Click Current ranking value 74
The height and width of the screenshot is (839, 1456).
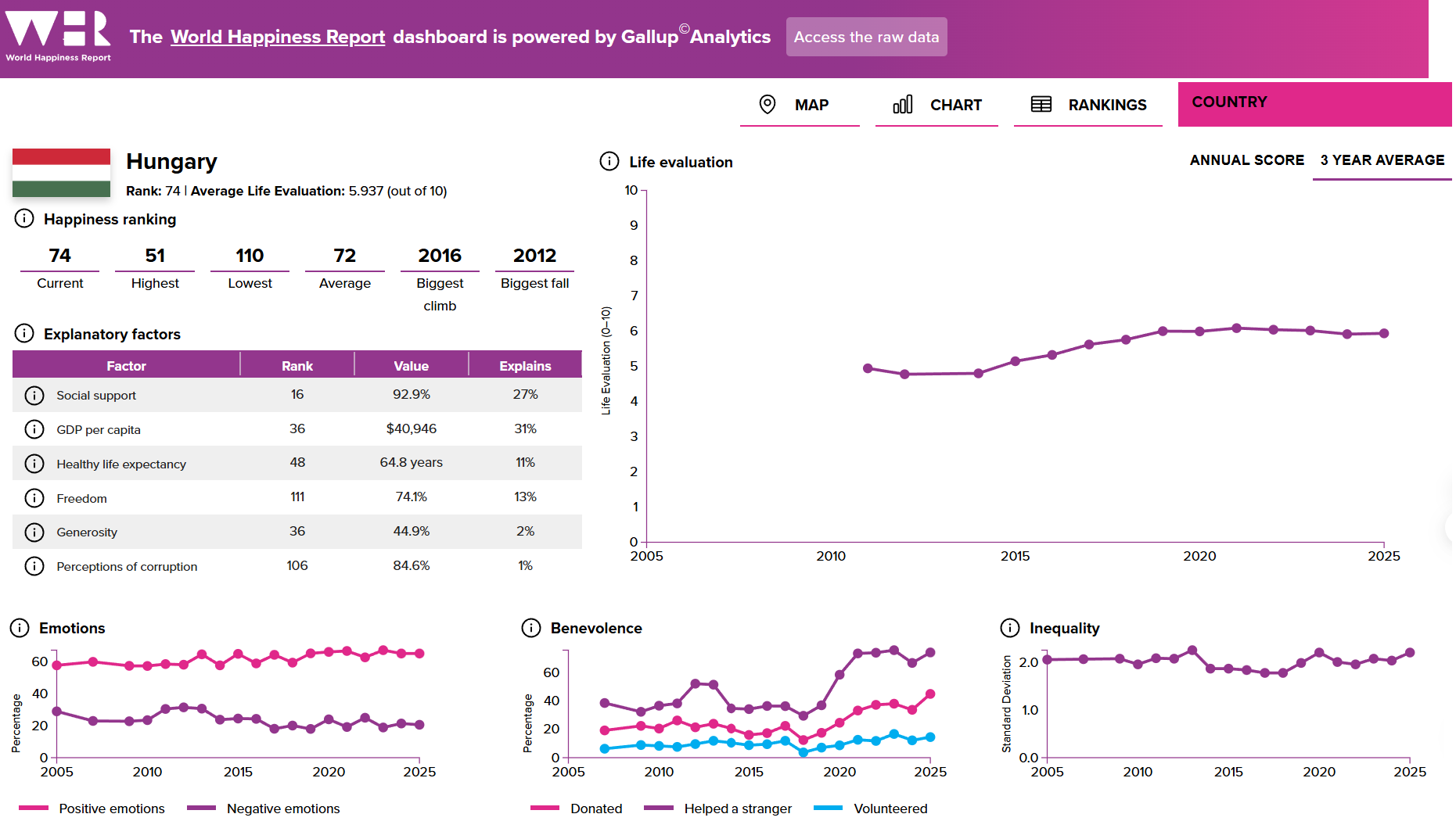pos(60,256)
